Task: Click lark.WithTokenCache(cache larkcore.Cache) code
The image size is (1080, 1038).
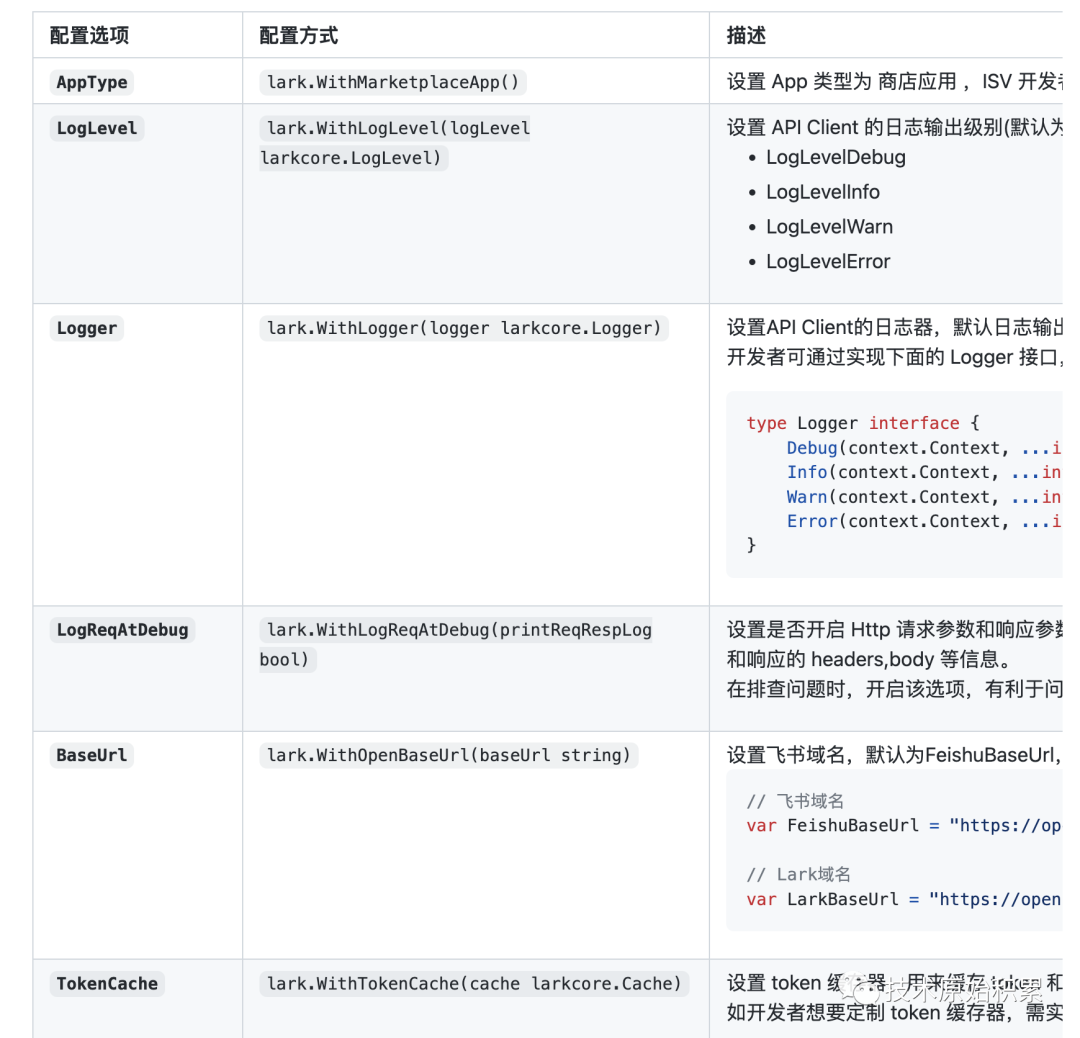Action: pyautogui.click(x=474, y=984)
